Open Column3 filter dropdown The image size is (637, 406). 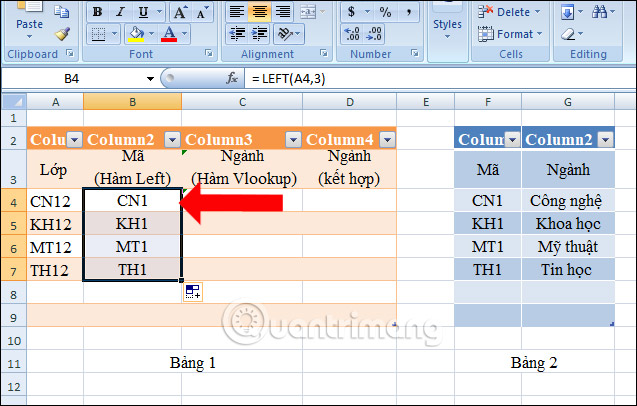pos(293,140)
